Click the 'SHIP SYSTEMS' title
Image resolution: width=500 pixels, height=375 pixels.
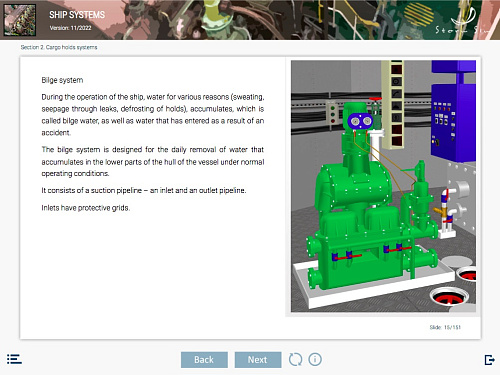click(77, 15)
